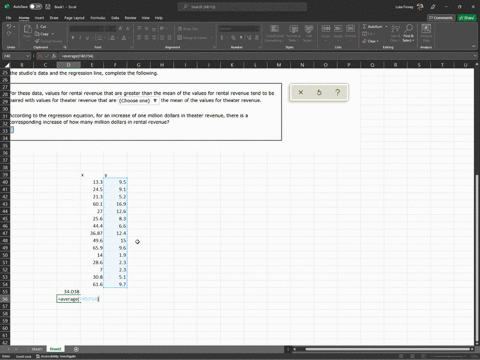Switch to the View tab
480x360 pixels.
point(146,18)
